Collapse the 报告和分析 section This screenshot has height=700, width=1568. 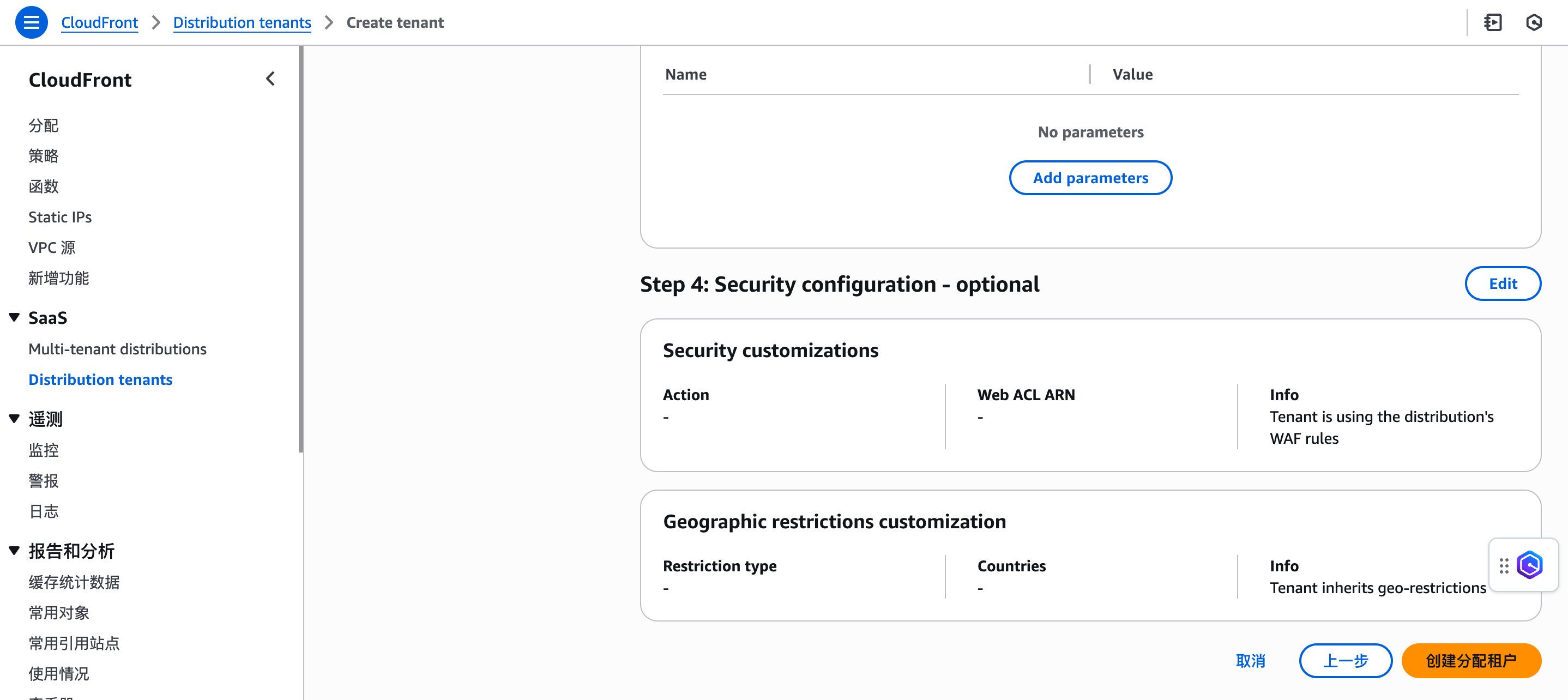(15, 551)
